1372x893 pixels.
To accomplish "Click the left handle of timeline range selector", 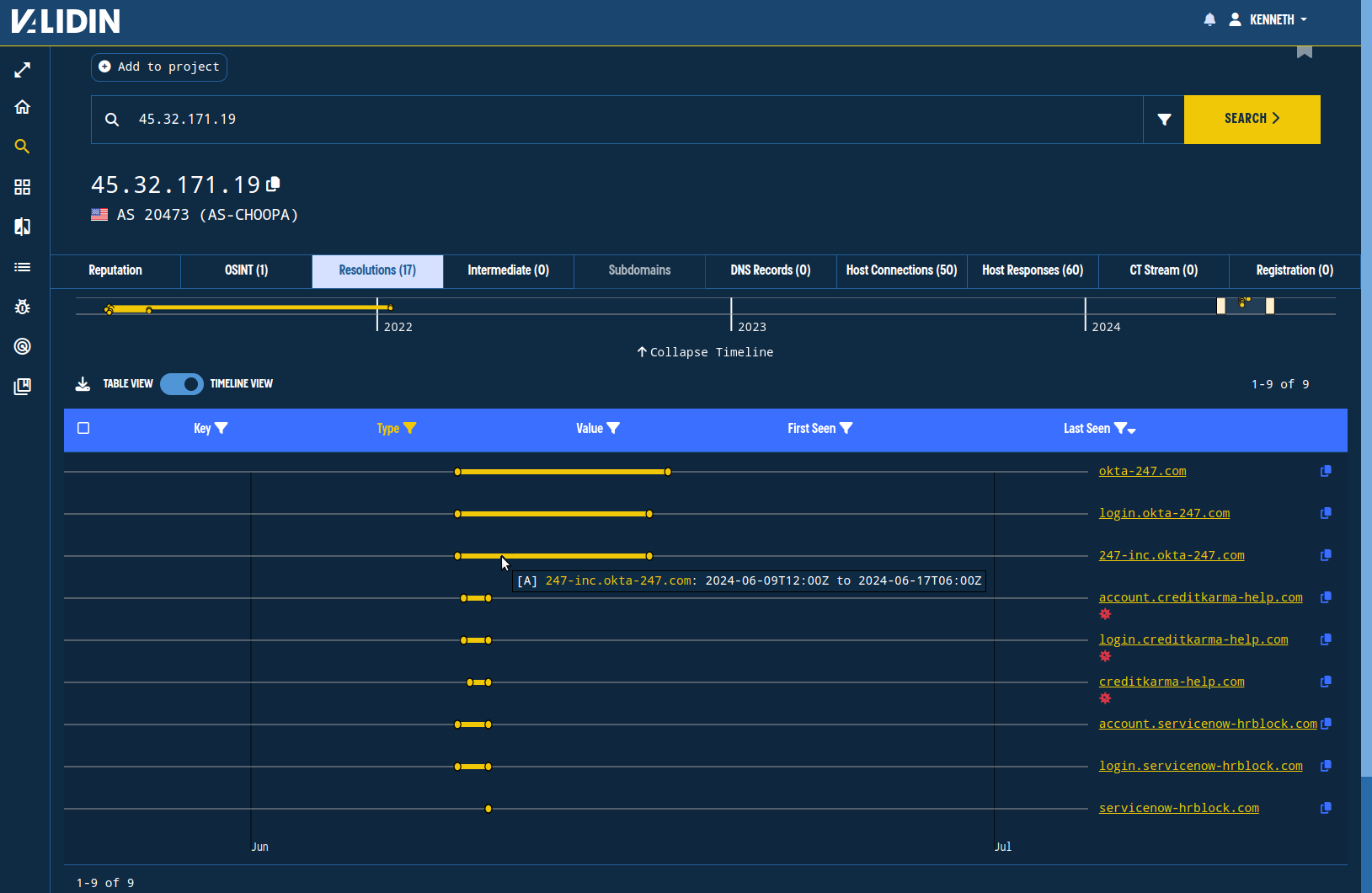I will coord(1220,306).
